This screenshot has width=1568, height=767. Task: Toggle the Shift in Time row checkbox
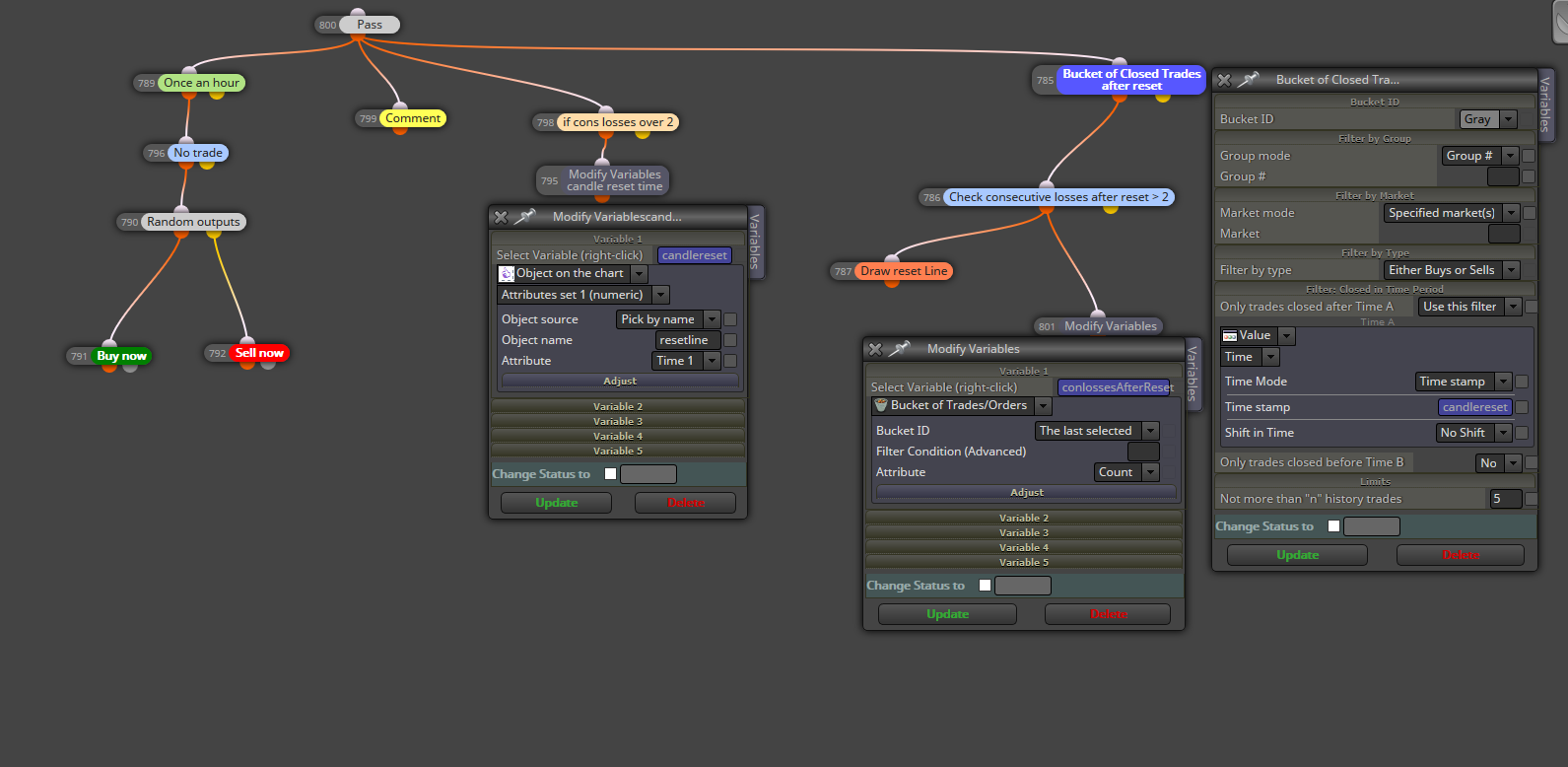(x=1522, y=433)
